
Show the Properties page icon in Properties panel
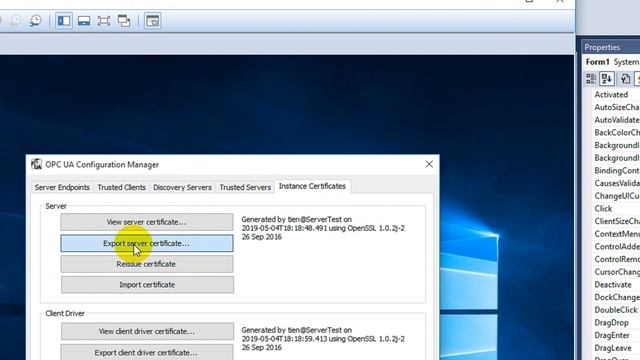(x=625, y=78)
